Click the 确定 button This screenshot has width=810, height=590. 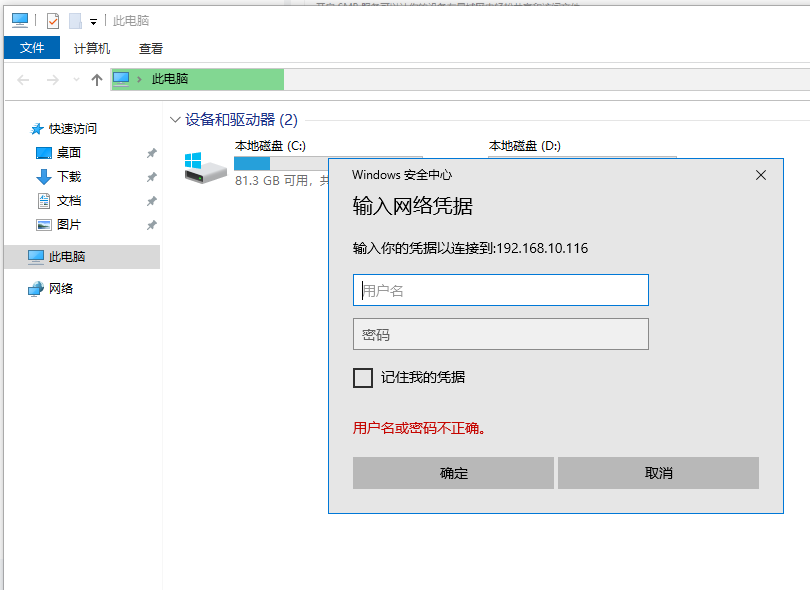[453, 473]
